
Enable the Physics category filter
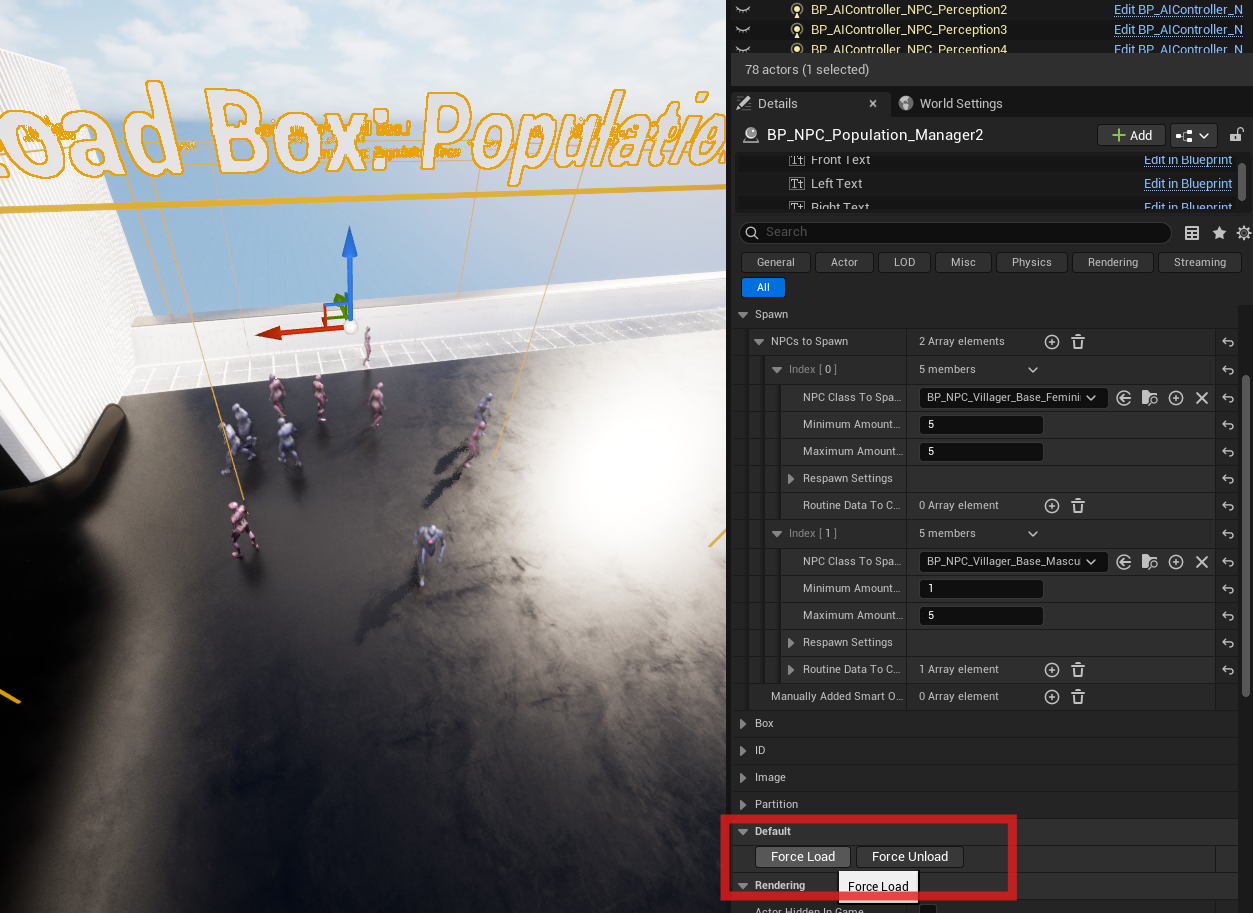coord(1031,262)
